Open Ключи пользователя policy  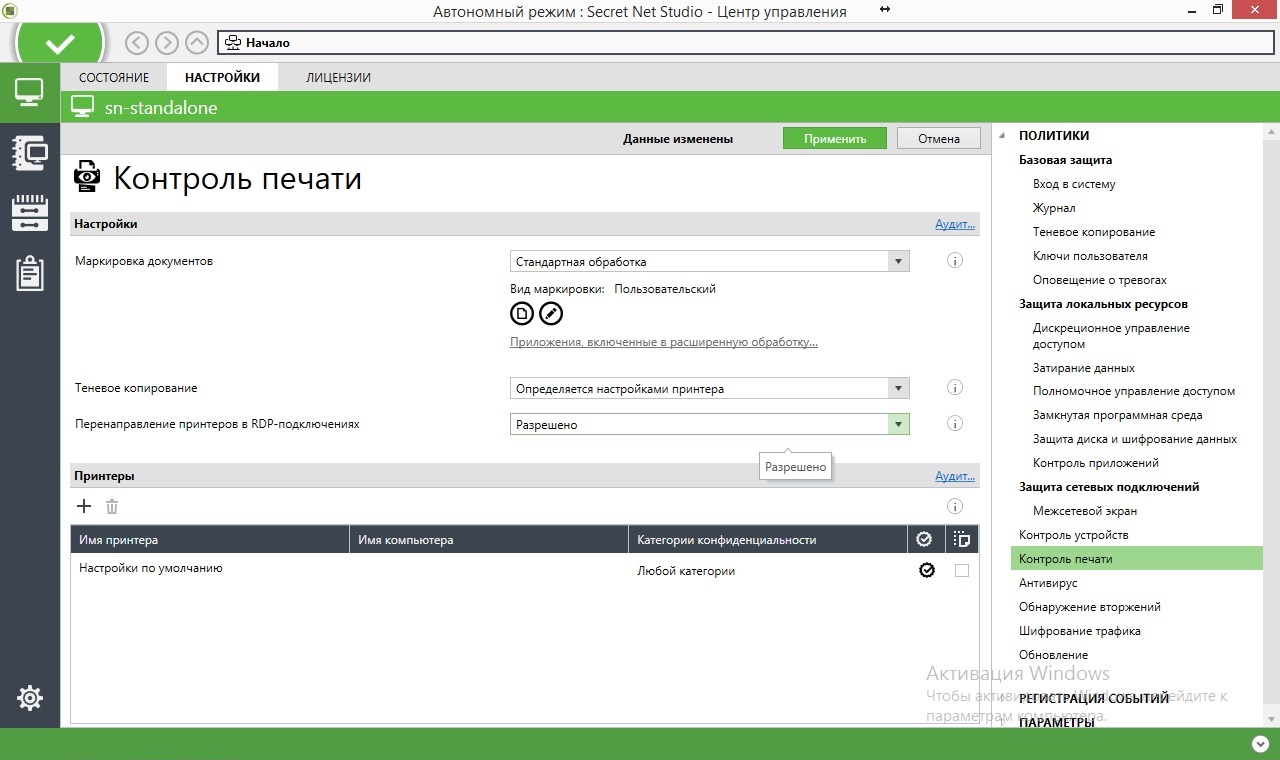pos(1090,256)
